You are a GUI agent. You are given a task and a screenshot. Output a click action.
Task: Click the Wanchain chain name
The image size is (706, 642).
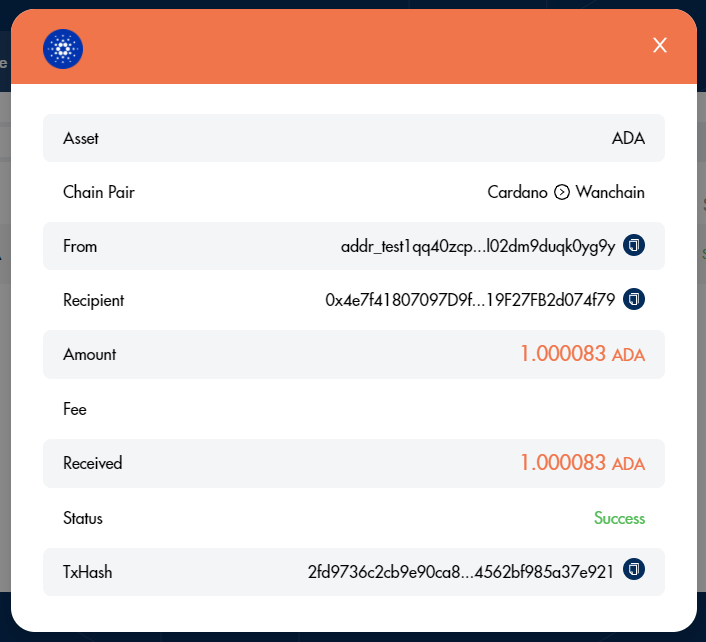(610, 192)
